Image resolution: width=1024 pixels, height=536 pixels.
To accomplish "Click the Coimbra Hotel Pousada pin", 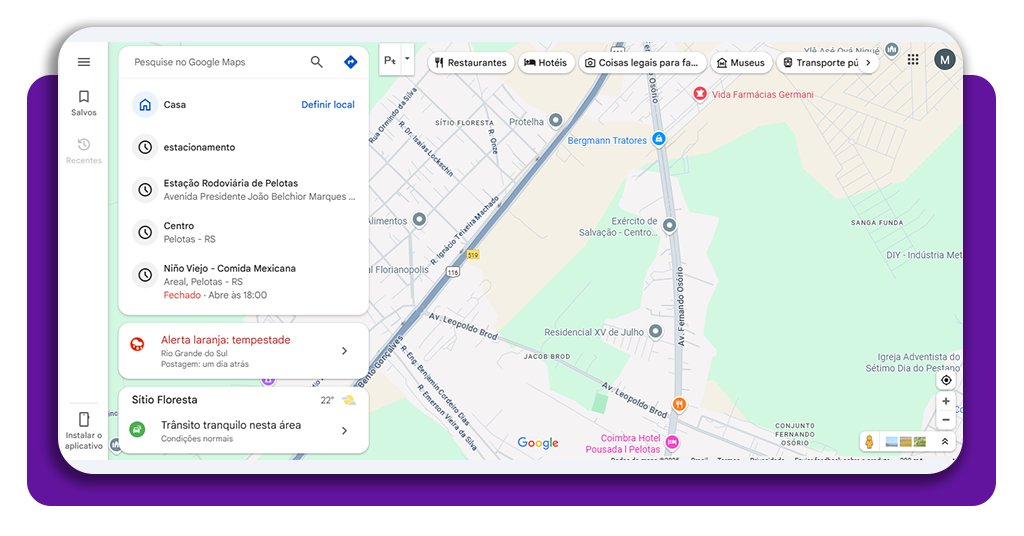I will click(x=672, y=443).
